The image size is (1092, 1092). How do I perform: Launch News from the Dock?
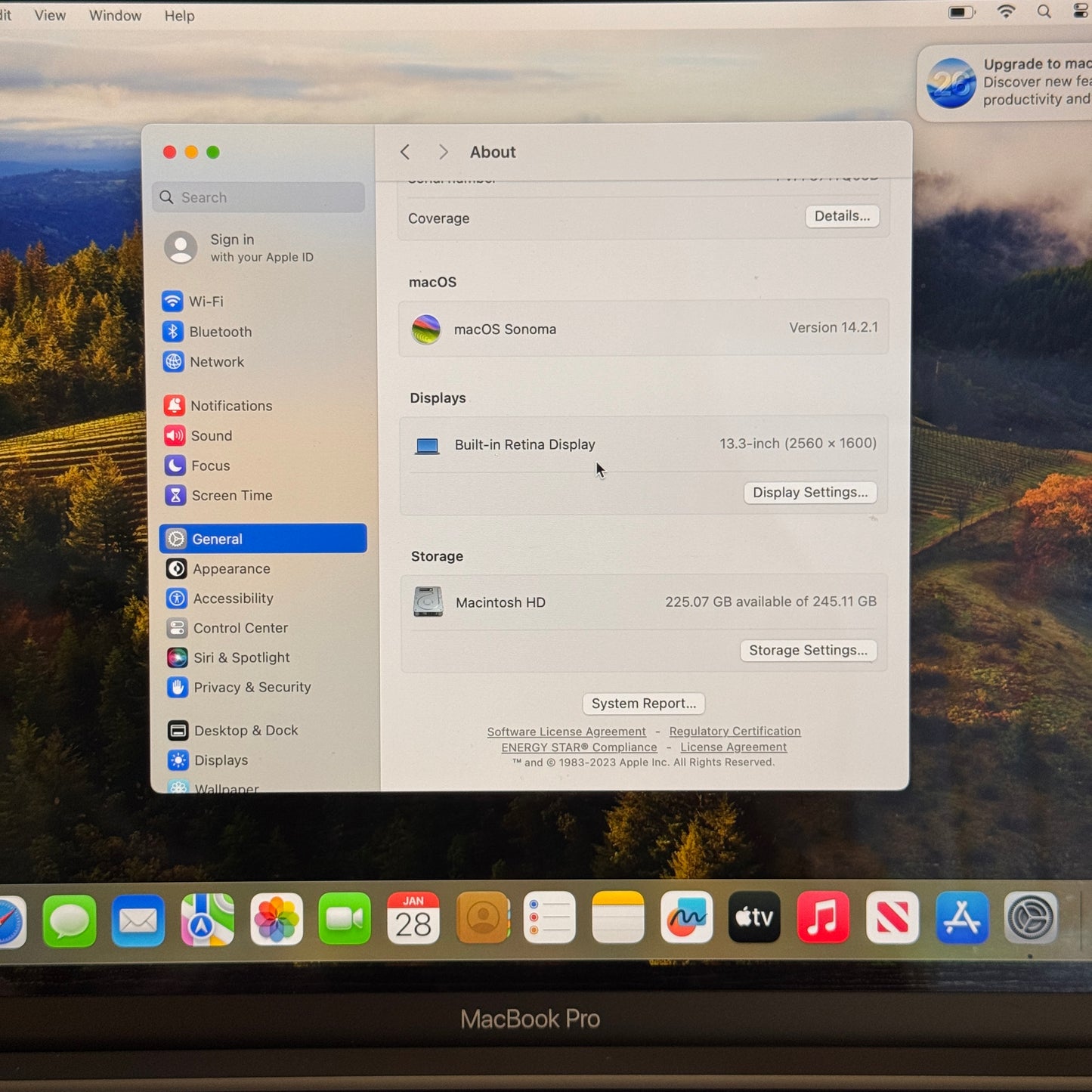892,917
